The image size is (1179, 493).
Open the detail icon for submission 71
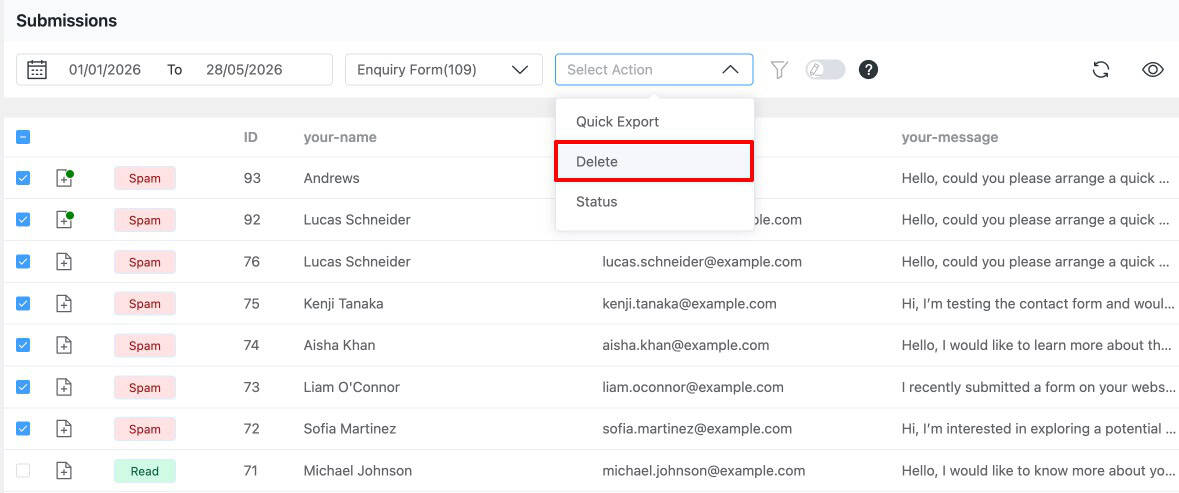[65, 471]
